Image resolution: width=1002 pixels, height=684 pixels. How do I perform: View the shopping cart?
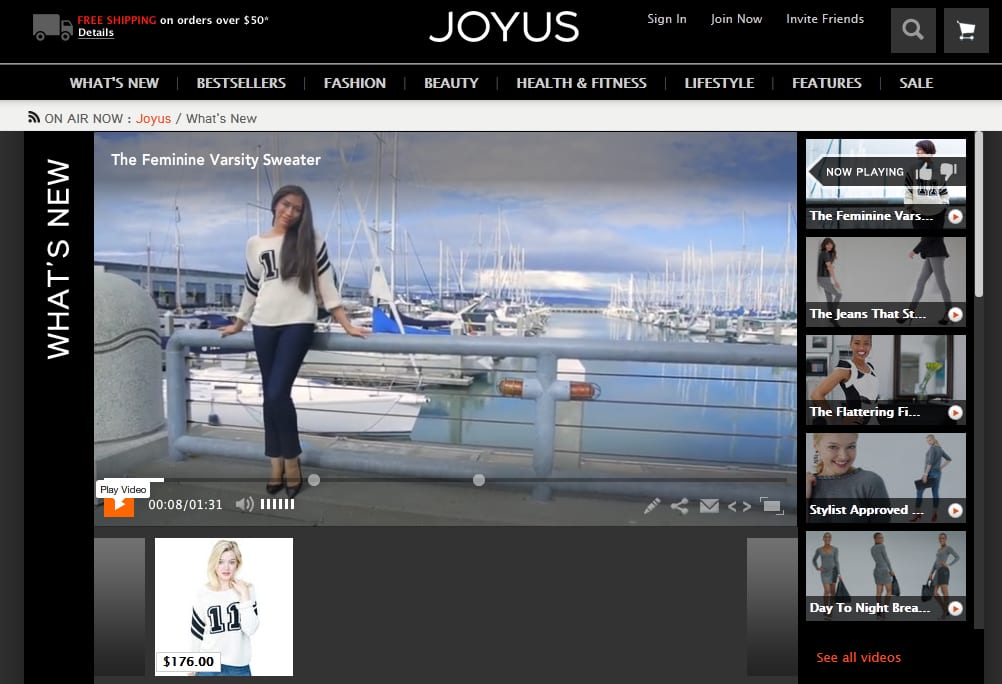click(x=965, y=30)
